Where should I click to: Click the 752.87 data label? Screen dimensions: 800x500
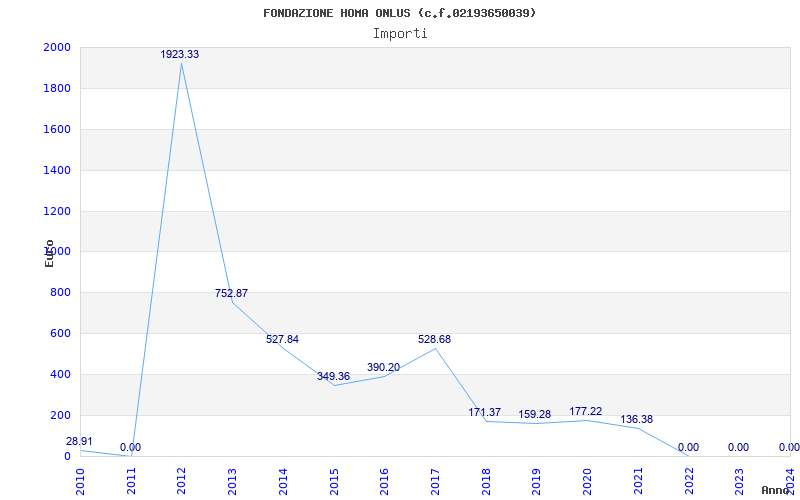pyautogui.click(x=231, y=293)
